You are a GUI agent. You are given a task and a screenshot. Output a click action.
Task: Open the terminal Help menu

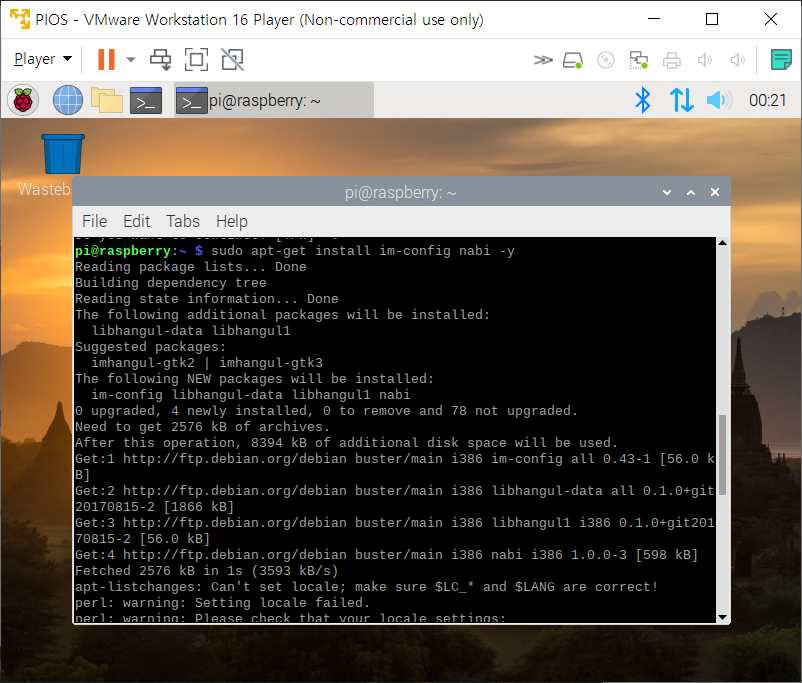(231, 221)
